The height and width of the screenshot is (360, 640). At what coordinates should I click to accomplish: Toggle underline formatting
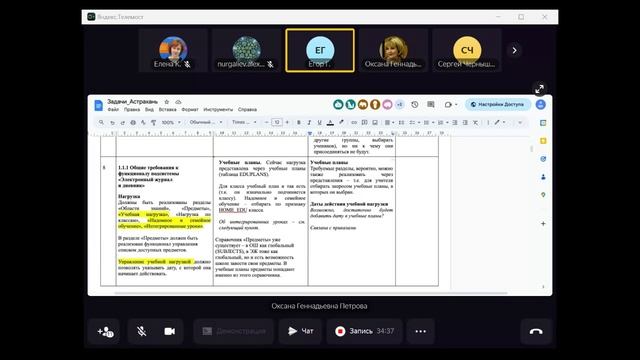[x=319, y=122]
